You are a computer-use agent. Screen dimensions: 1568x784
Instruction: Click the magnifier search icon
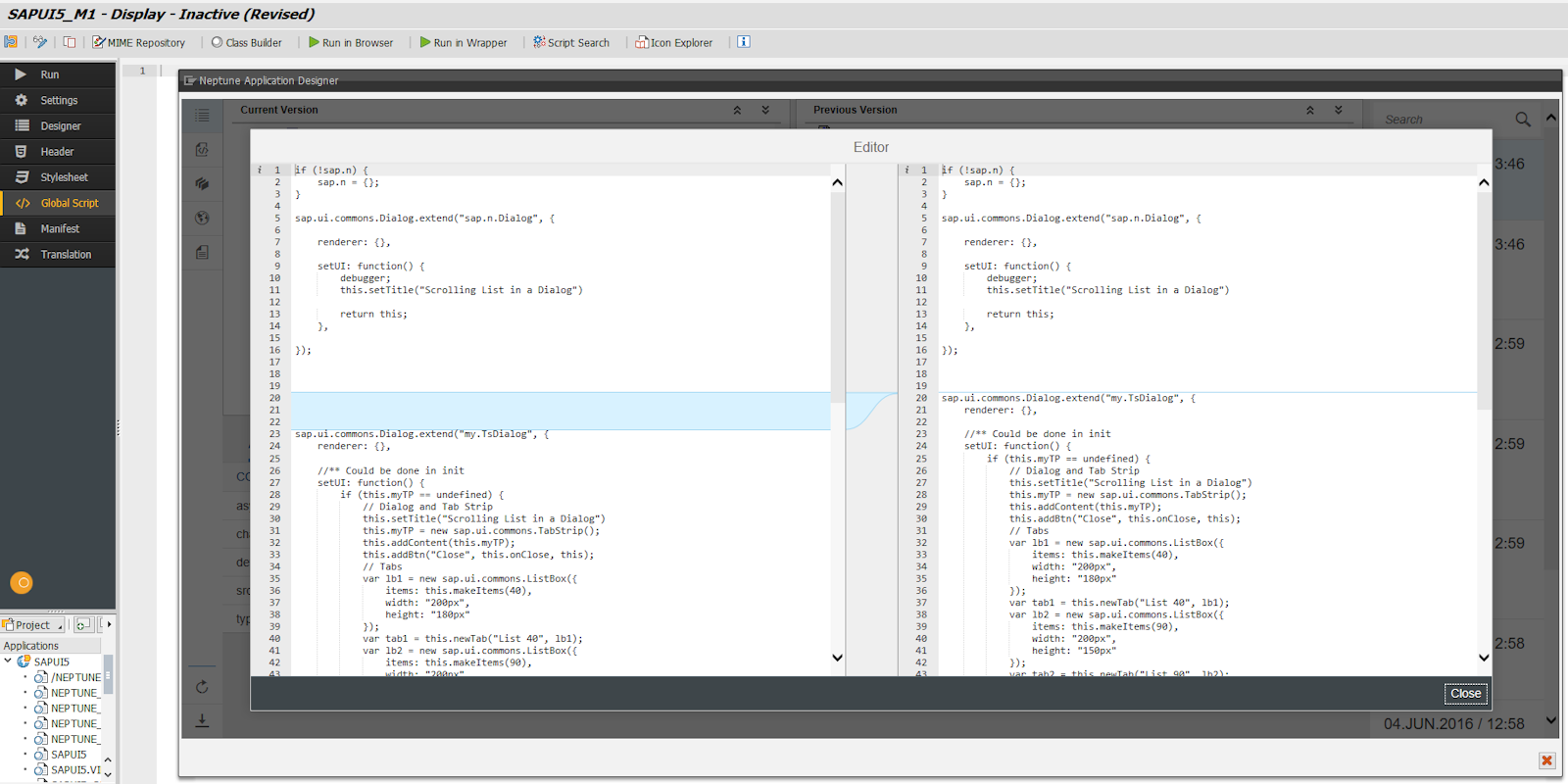1523,119
